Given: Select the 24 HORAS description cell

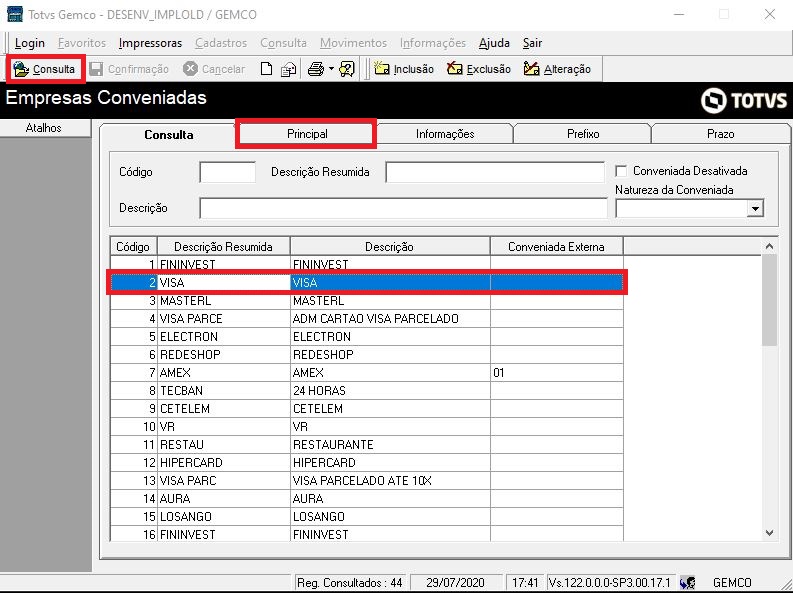Looking at the screenshot, I should 390,391.
